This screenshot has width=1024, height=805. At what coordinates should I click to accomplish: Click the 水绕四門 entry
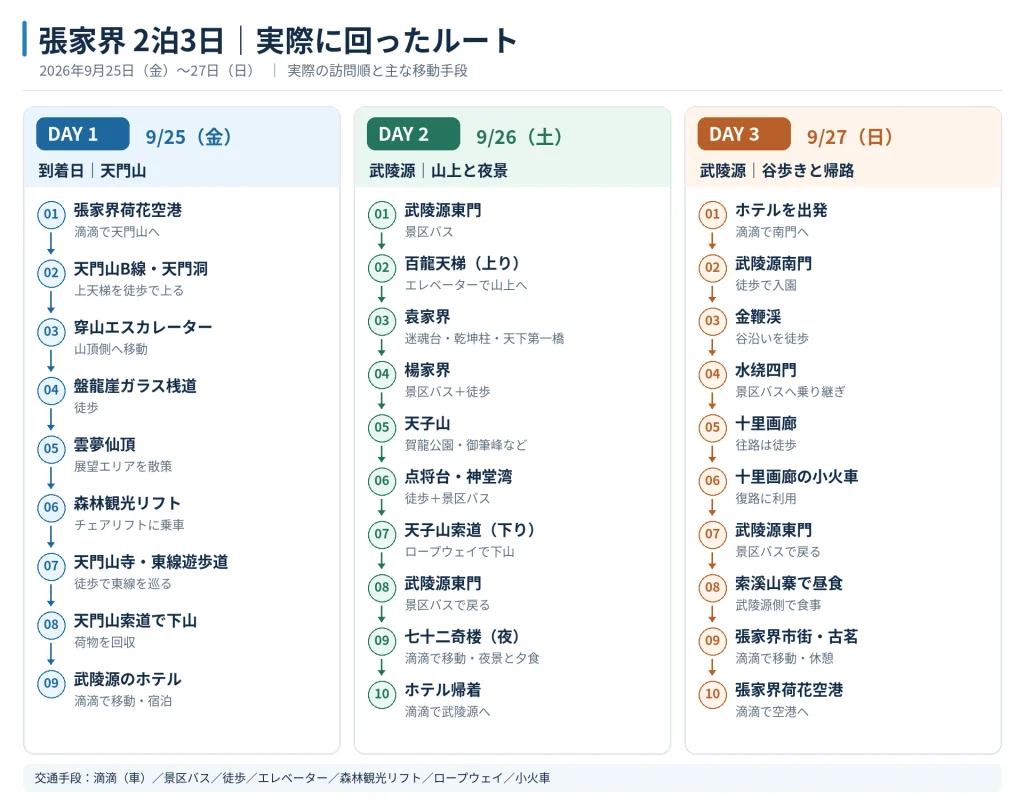765,370
